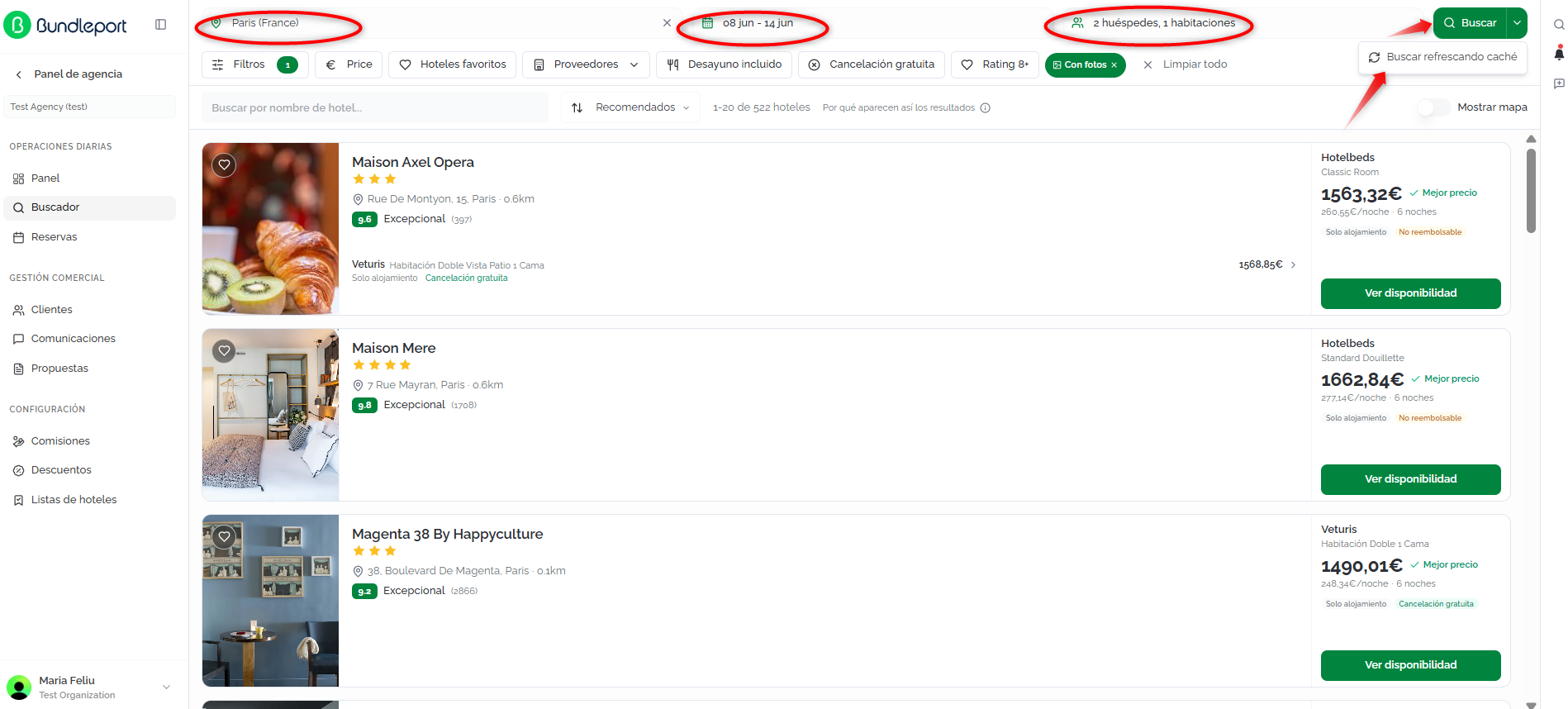The image size is (1568, 709).
Task: Expand the arrow next to the Buscar button
Action: tap(1518, 23)
